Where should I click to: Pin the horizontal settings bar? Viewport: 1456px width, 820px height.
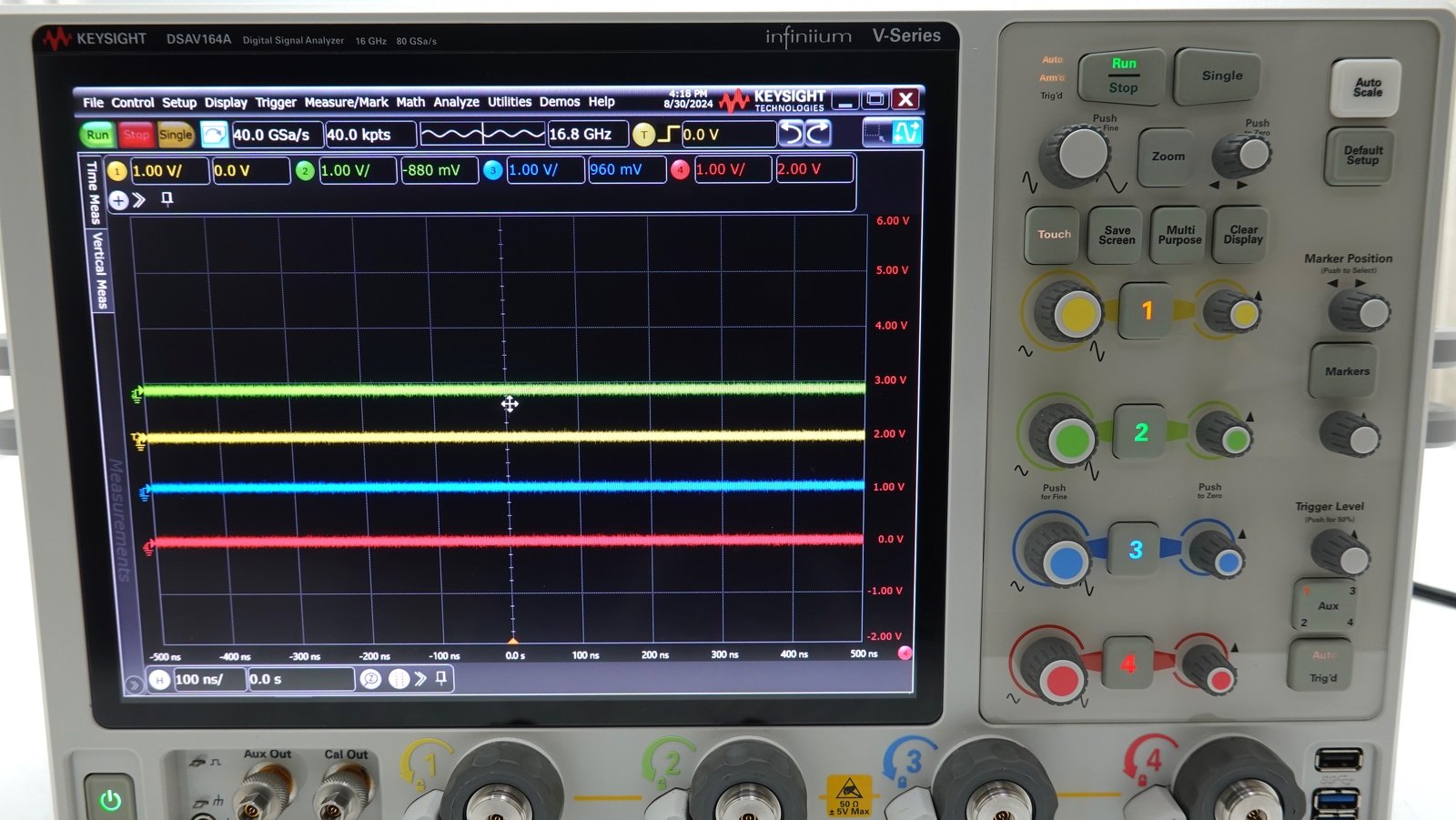(x=441, y=678)
